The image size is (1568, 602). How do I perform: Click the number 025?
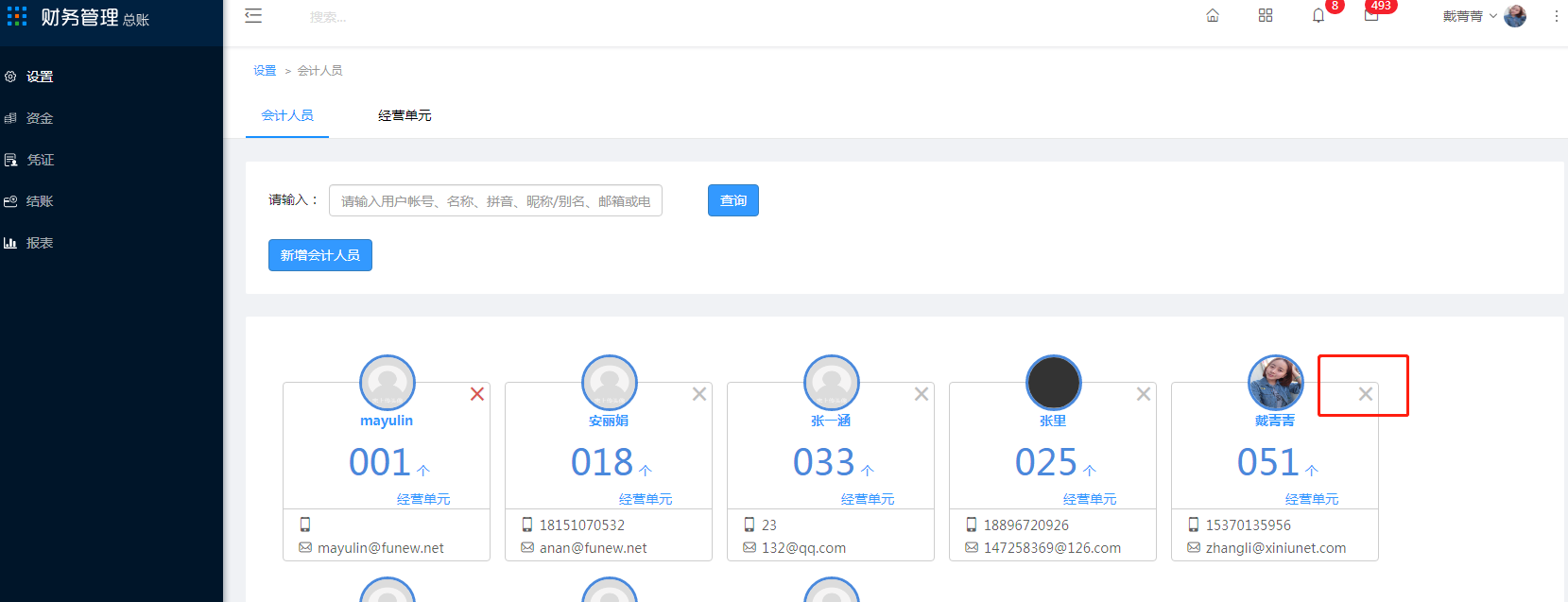tap(1046, 462)
